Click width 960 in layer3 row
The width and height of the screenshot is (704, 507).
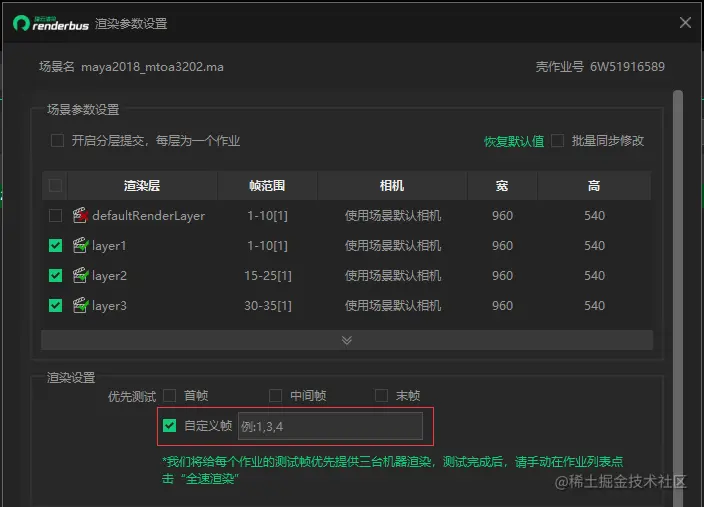click(x=502, y=306)
